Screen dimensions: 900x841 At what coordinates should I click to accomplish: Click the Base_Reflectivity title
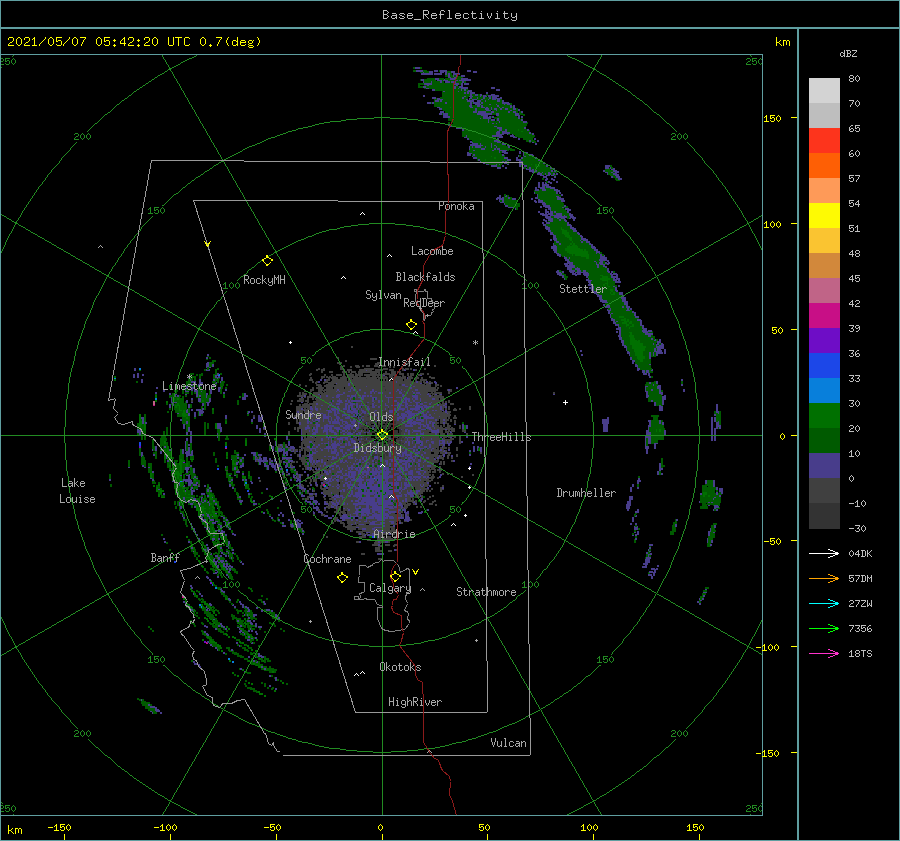[x=450, y=15]
